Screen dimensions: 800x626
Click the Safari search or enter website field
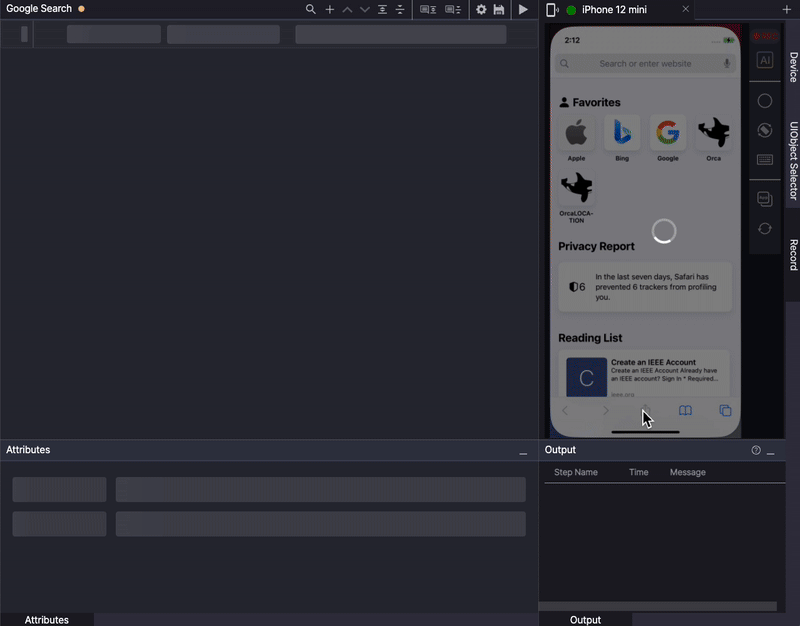click(644, 62)
